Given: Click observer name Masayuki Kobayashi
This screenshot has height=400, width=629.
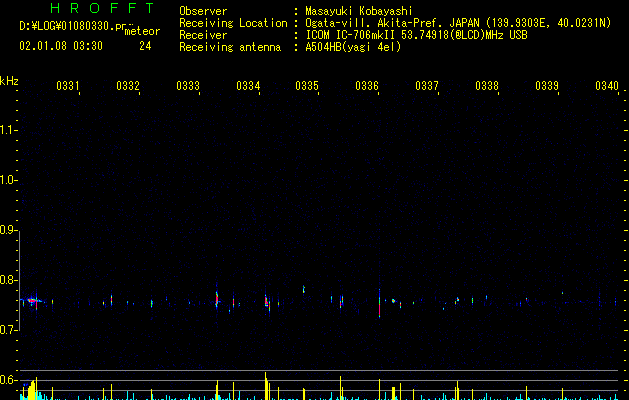Looking at the screenshot, I should coord(359,11).
